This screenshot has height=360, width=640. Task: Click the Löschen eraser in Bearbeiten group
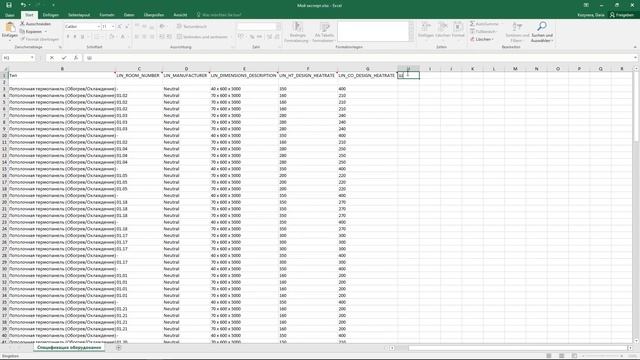tap(482, 39)
